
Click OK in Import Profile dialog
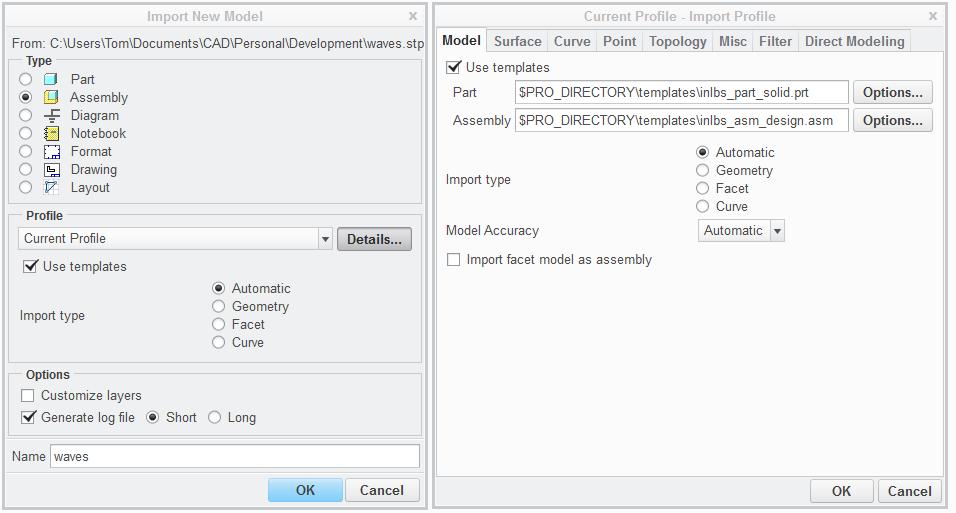tap(841, 491)
